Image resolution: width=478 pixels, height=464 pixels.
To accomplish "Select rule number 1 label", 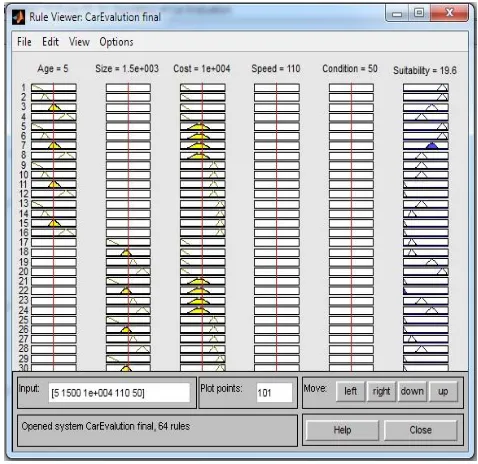I will 23,88.
